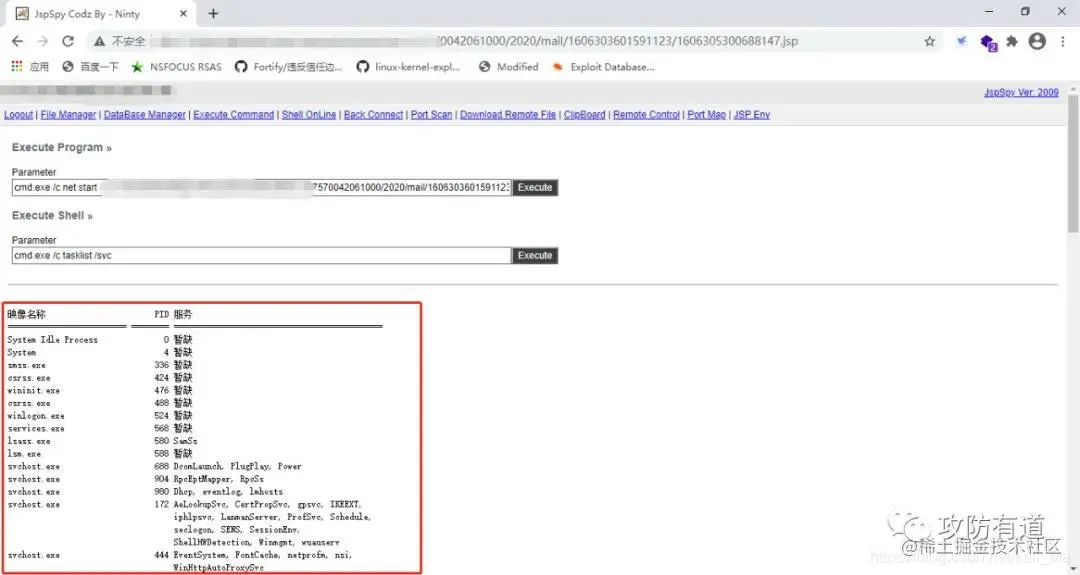
Task: Click the 'lsm.exe' process name
Action: coord(24,454)
